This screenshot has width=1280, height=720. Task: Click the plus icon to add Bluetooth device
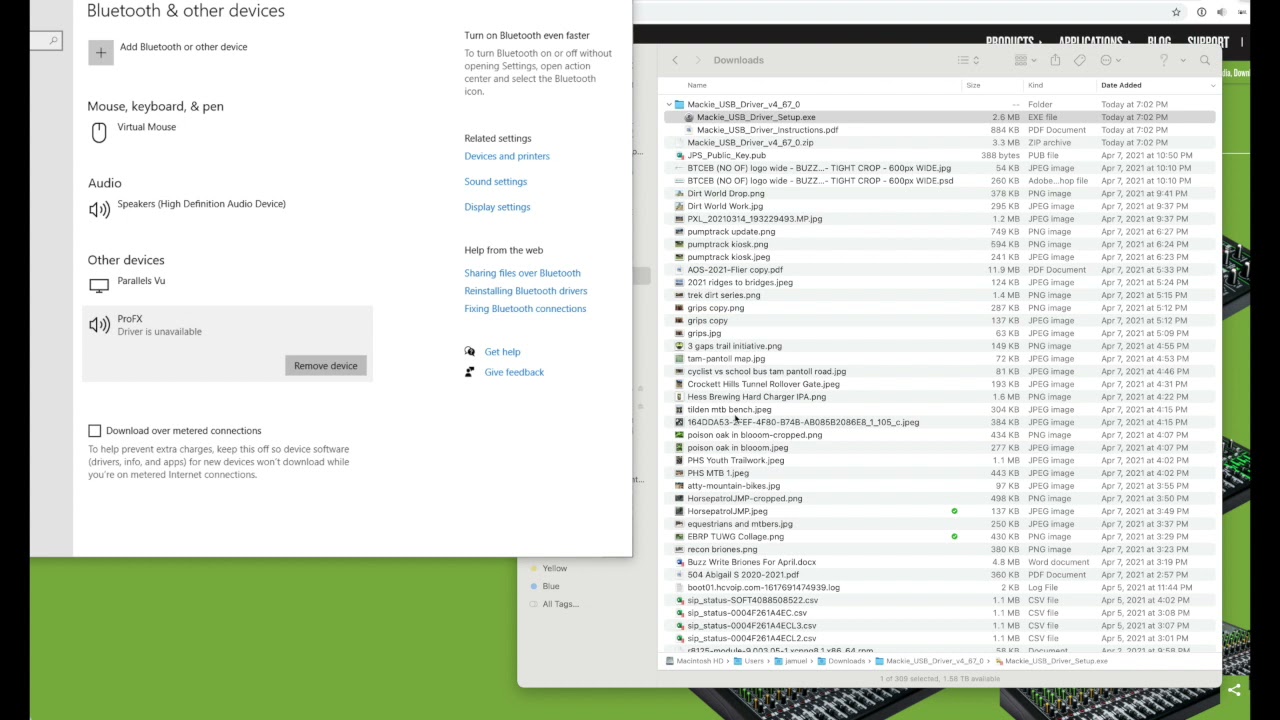pyautogui.click(x=100, y=52)
